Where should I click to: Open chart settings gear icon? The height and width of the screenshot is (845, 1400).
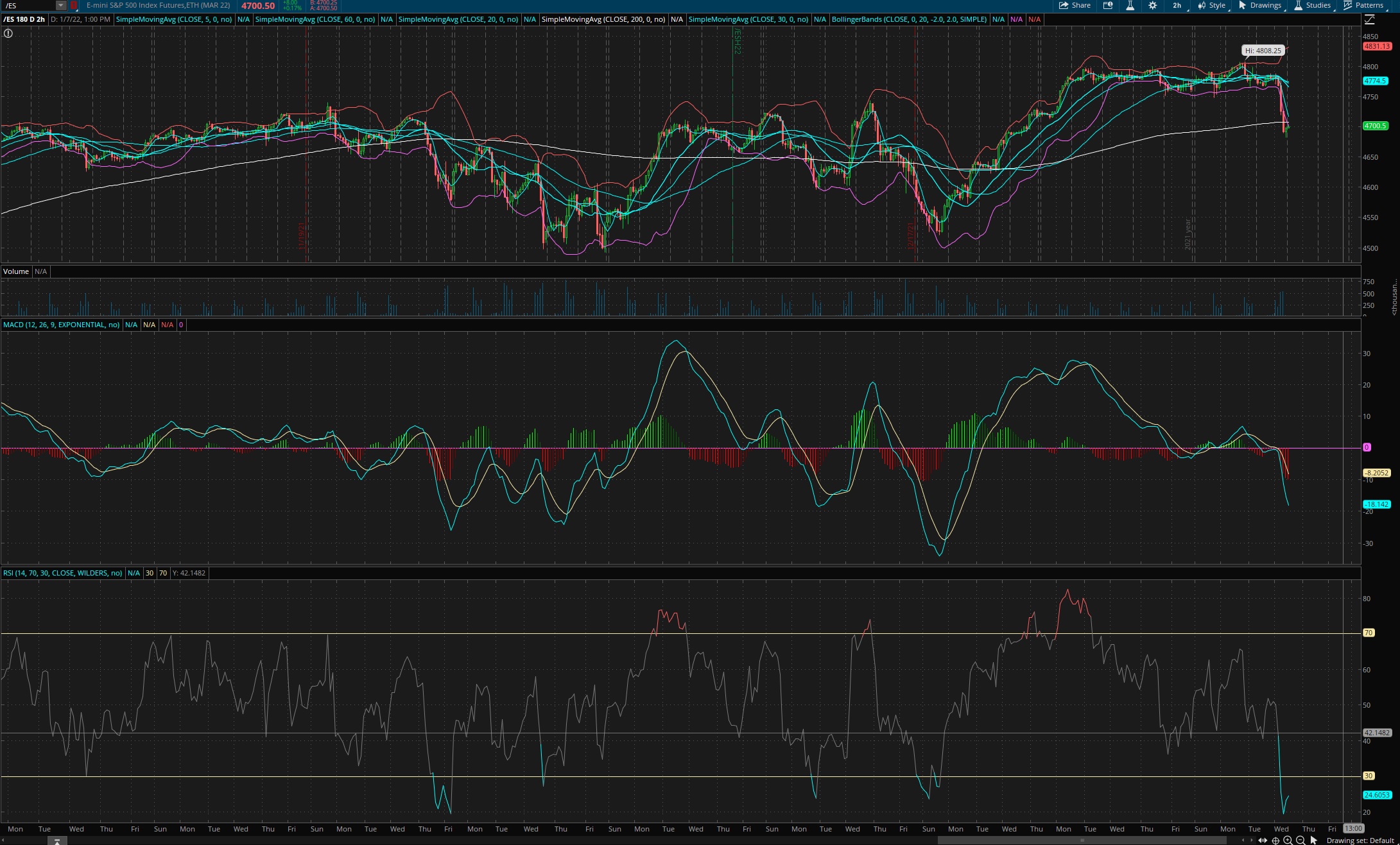pos(1152,5)
